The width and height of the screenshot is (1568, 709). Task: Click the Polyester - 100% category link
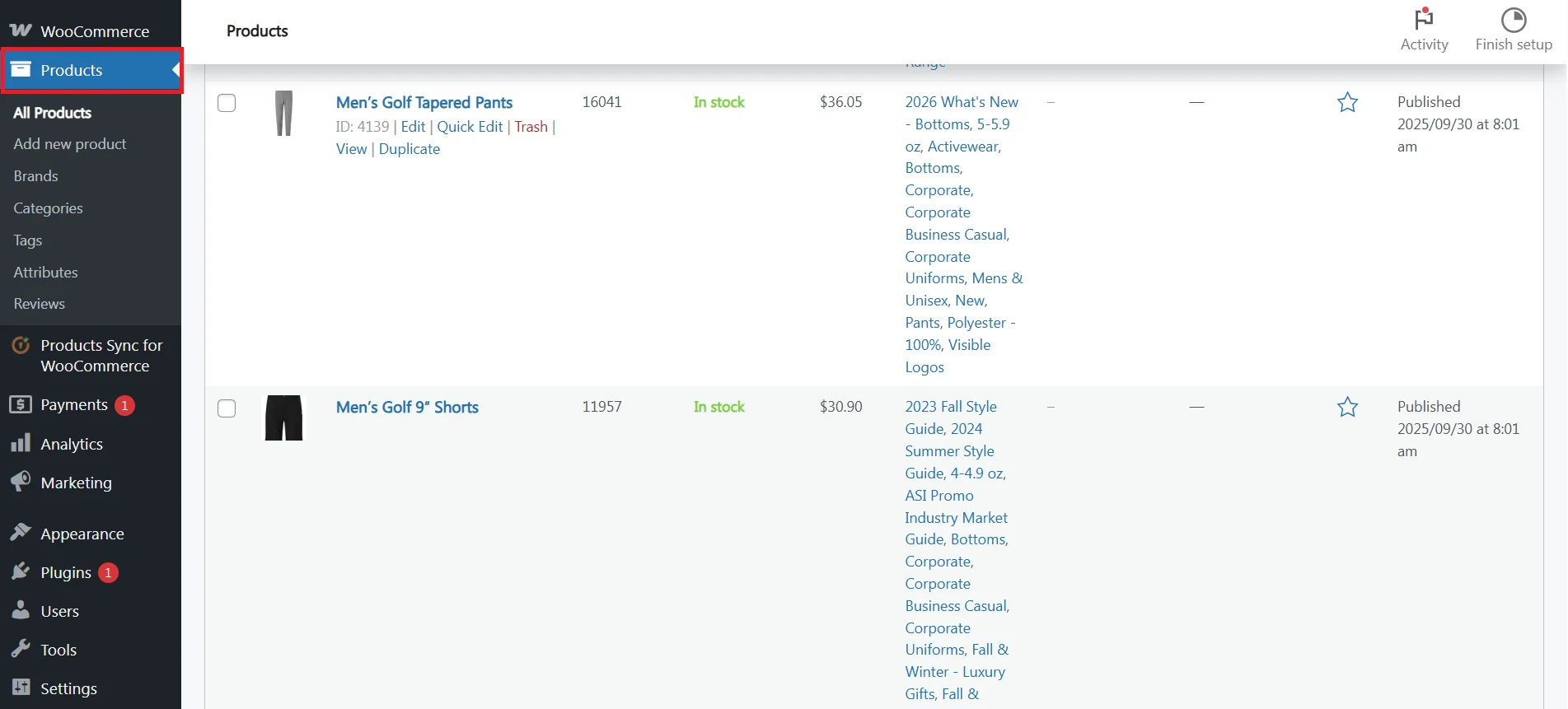pos(962,334)
